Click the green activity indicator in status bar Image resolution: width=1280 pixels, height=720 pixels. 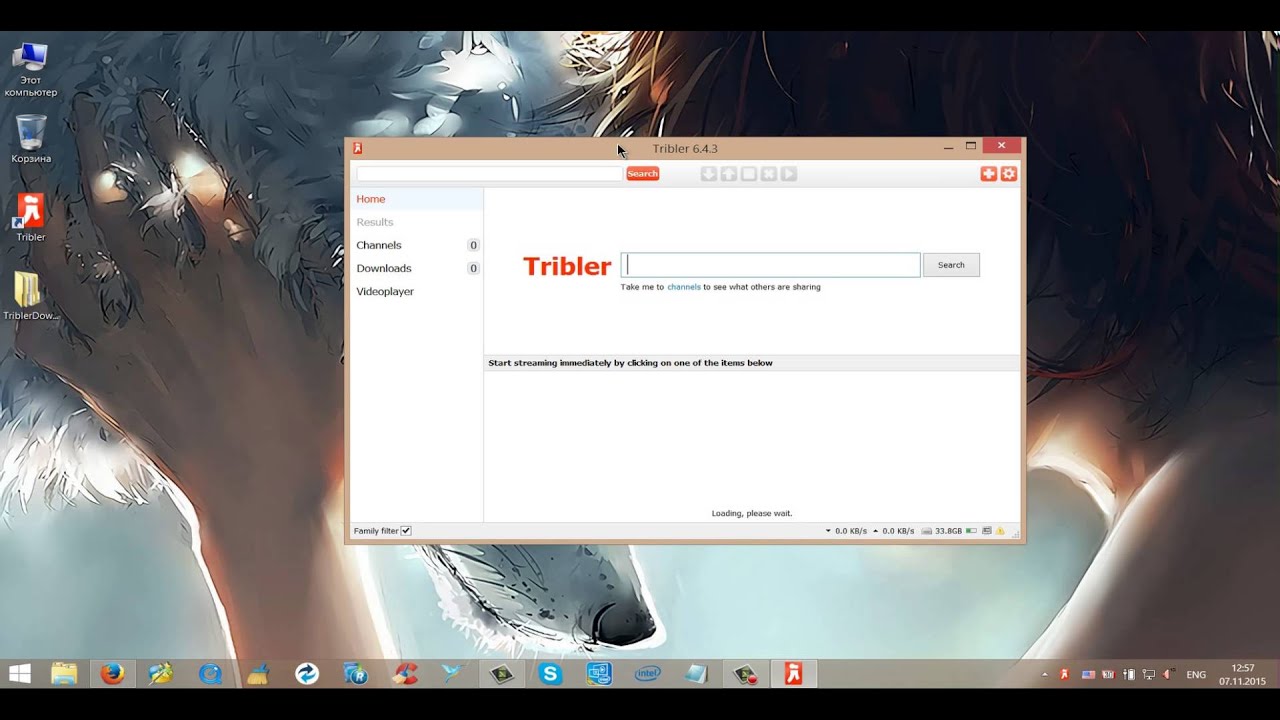tap(971, 531)
